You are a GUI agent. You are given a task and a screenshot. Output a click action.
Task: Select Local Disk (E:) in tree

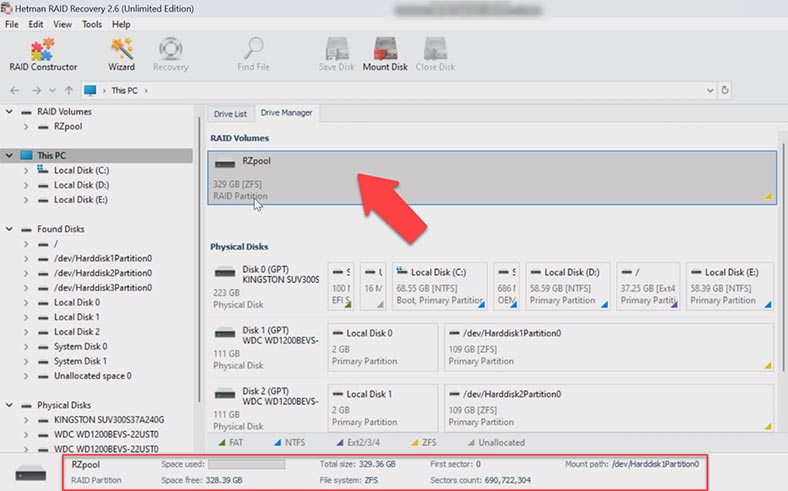tap(80, 200)
